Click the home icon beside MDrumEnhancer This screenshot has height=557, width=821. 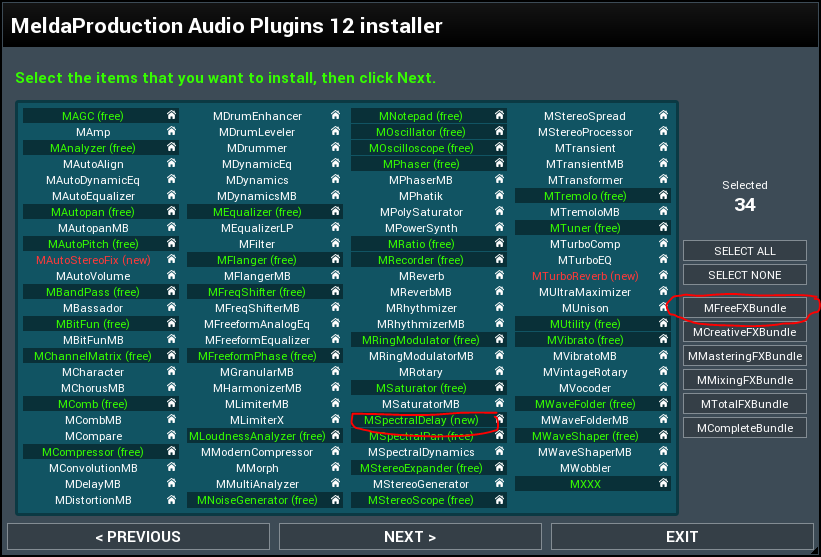coord(335,115)
